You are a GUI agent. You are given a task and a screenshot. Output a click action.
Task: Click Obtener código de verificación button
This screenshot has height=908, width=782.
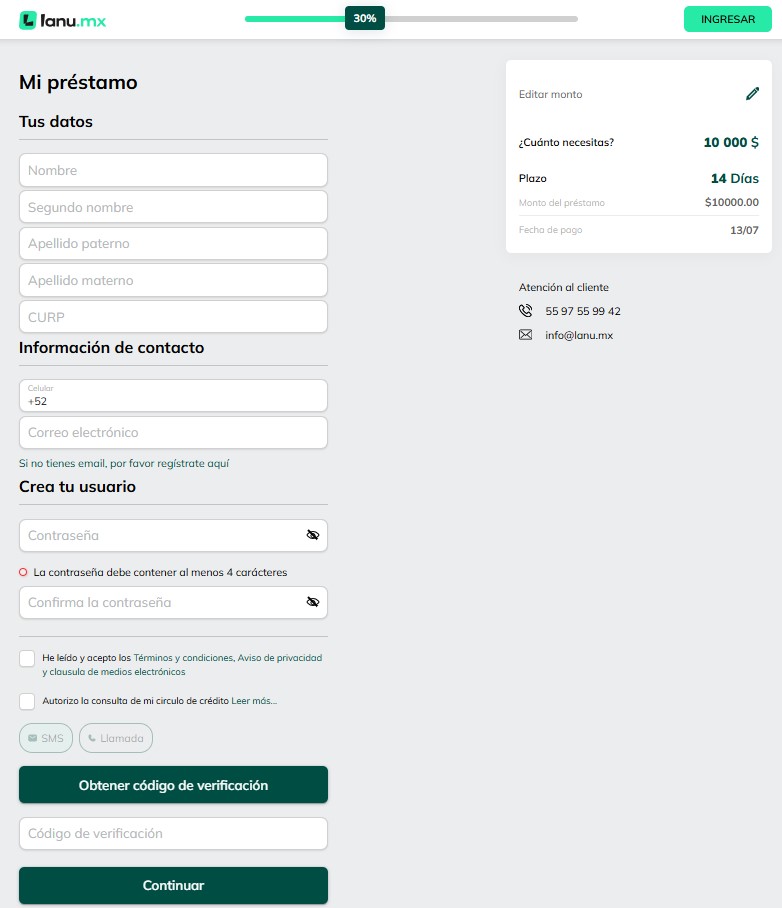173,785
